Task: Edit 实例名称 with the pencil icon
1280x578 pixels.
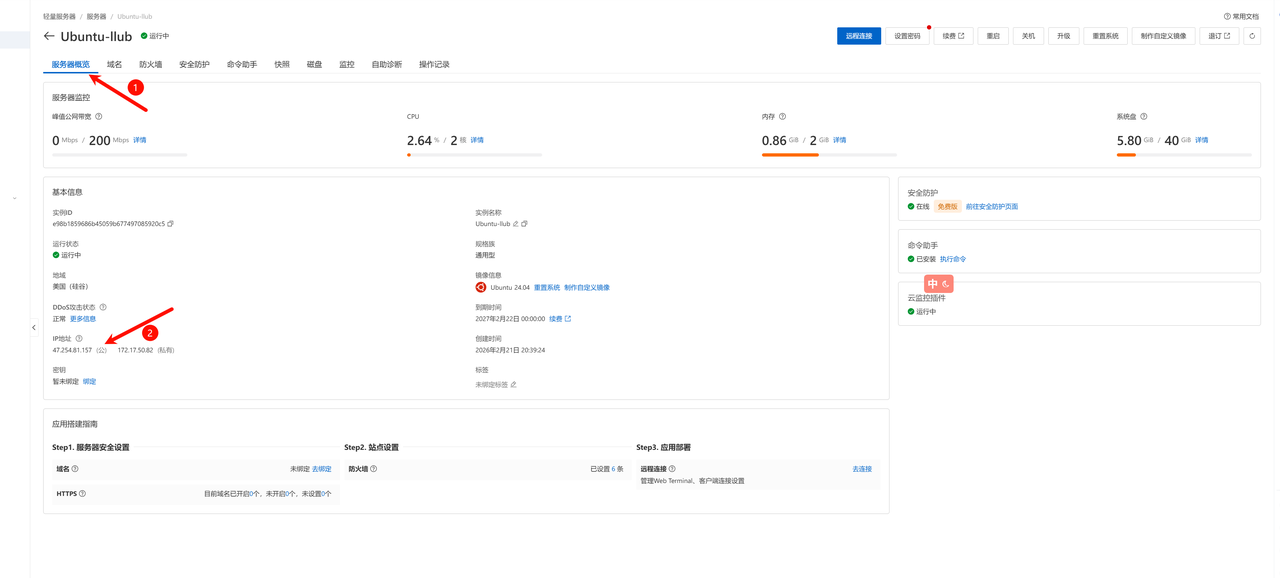Action: tap(516, 224)
